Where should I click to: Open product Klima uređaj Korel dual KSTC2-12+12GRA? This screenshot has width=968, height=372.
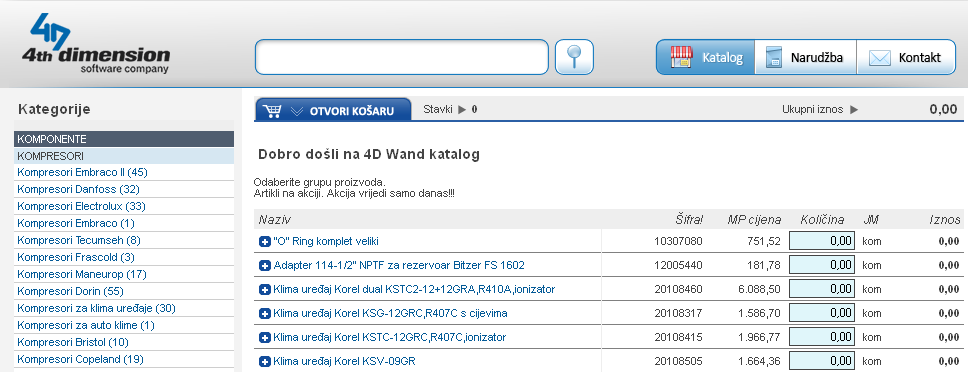point(414,289)
